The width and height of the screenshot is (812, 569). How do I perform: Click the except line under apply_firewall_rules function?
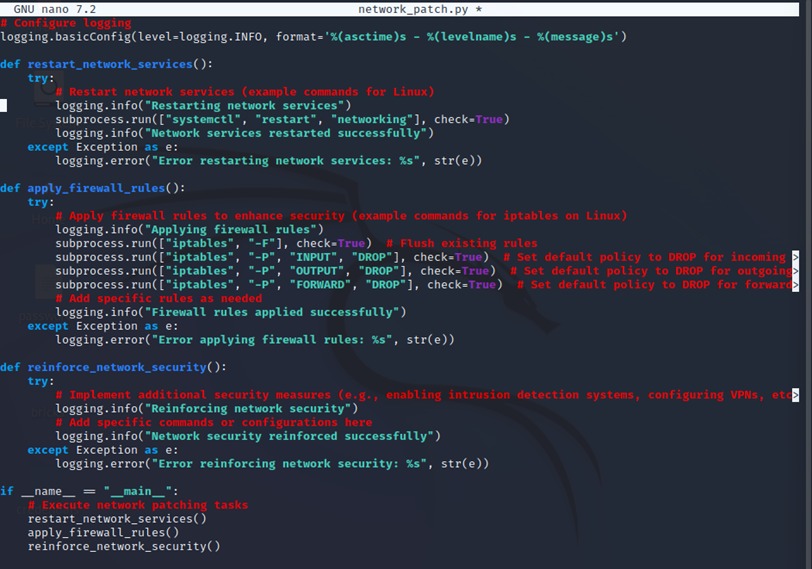click(103, 326)
